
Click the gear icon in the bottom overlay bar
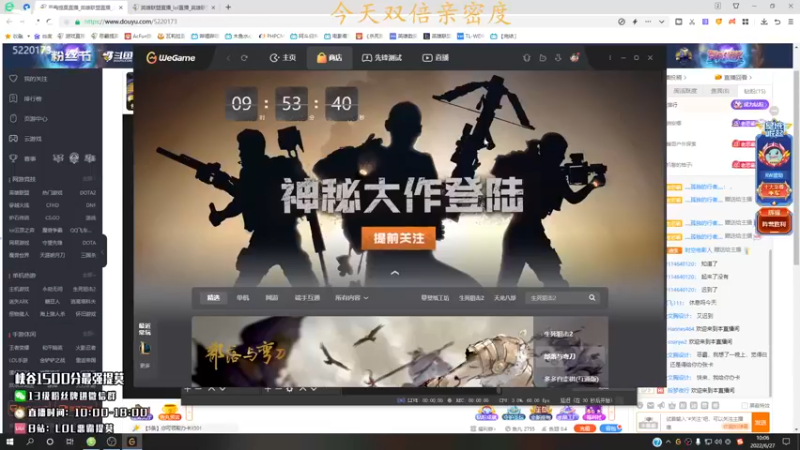point(289,389)
